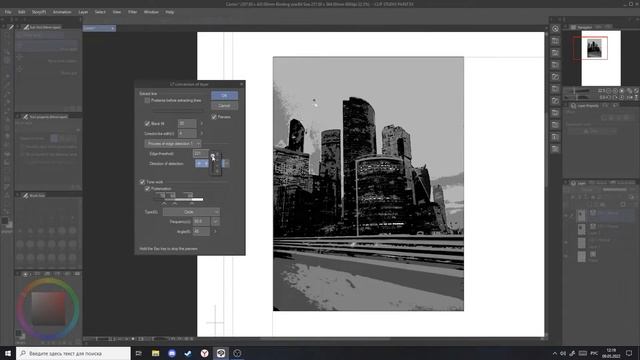640x360 pixels.
Task: Open Discord from the taskbar
Action: click(172, 353)
